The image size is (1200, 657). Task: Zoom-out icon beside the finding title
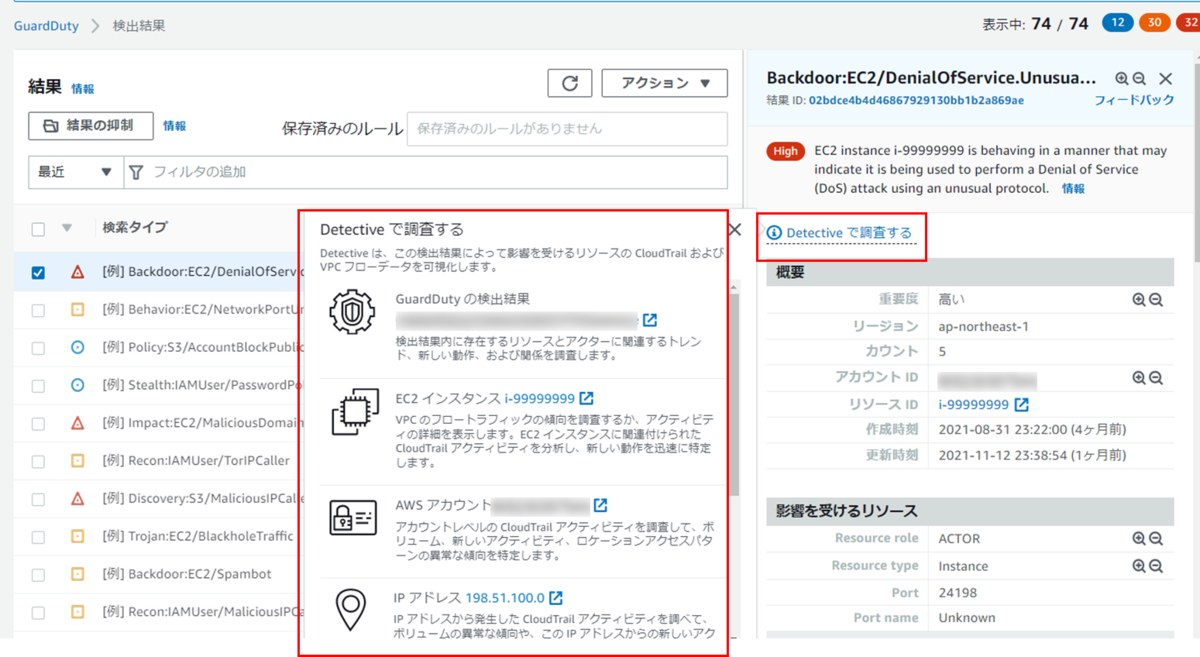point(1139,78)
